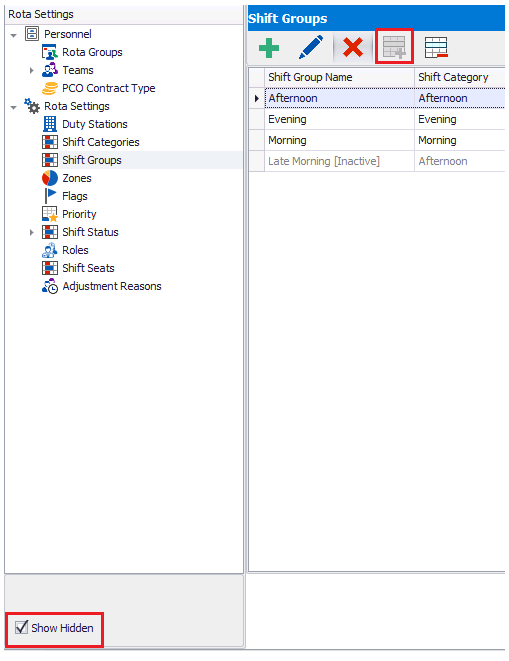This screenshot has width=509, height=661.
Task: Click the table-with-red-minus toolbar icon
Action: click(436, 47)
